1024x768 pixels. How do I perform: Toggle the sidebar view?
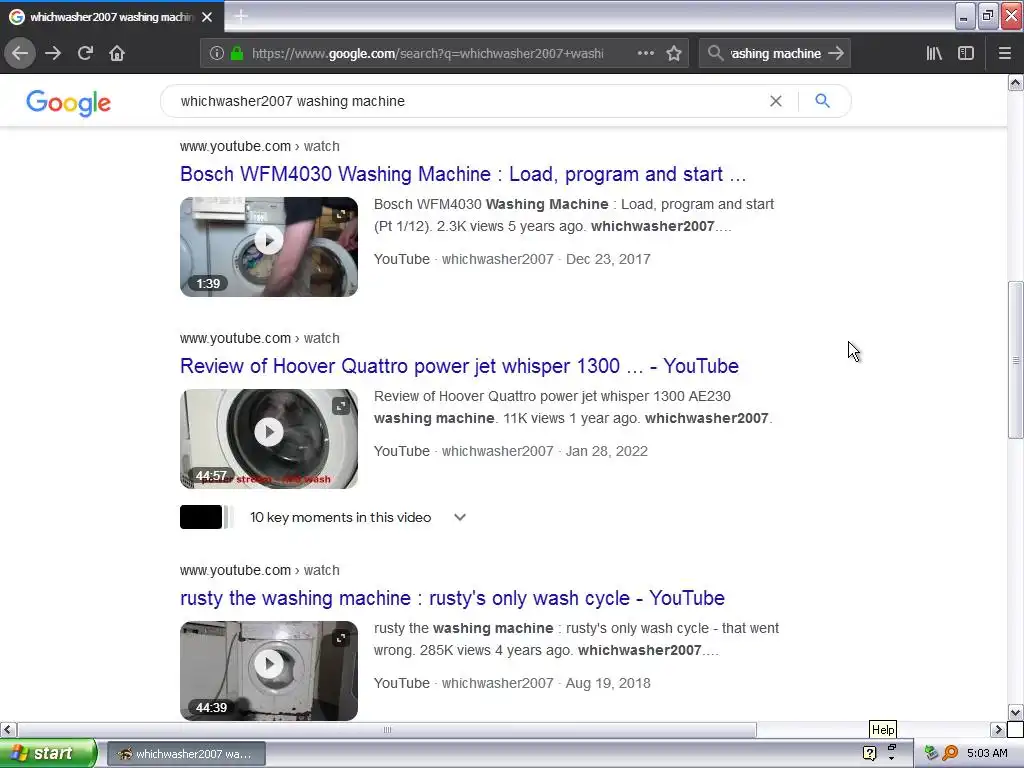[966, 53]
